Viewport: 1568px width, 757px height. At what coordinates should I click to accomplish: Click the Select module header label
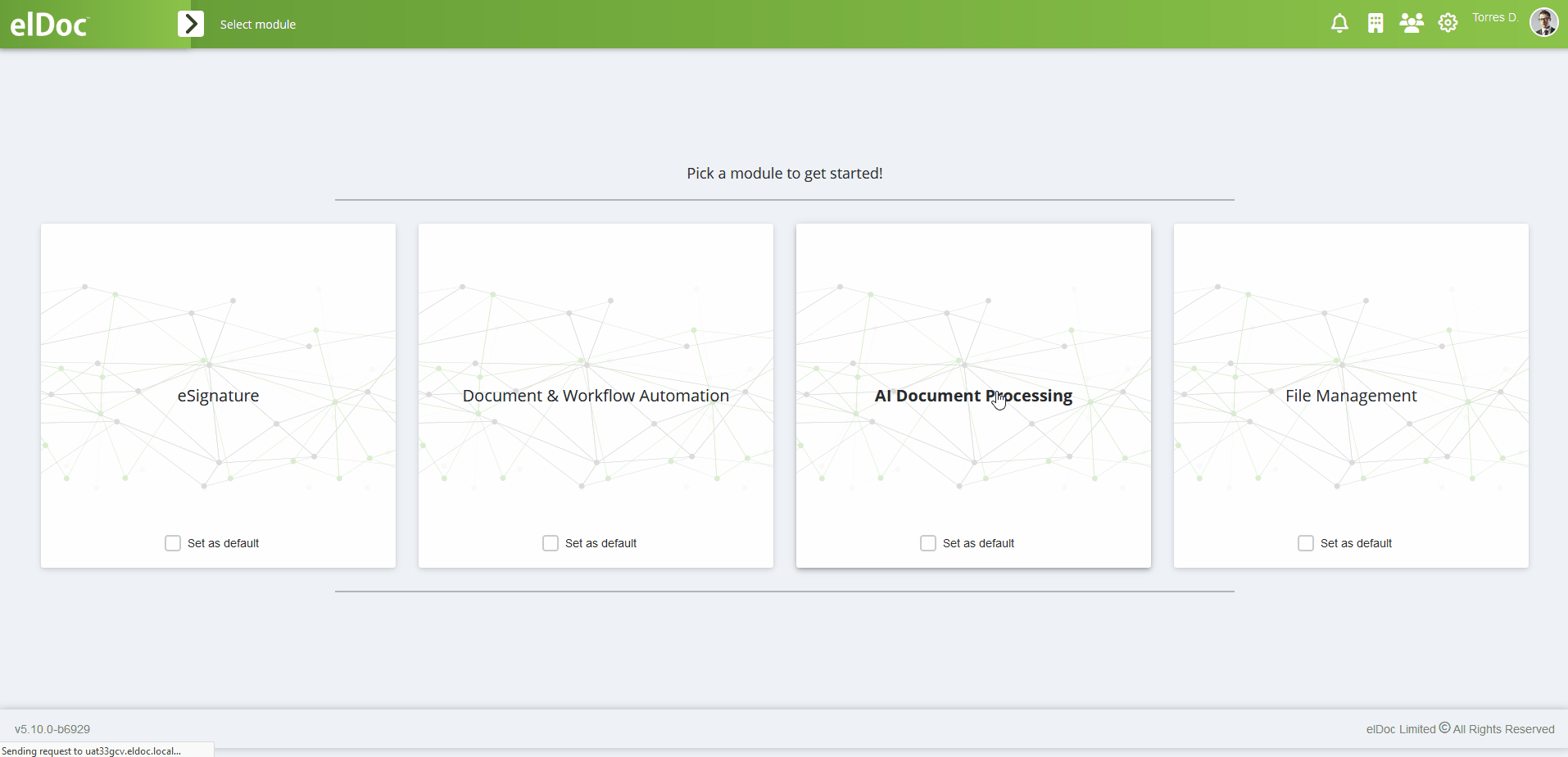click(258, 25)
